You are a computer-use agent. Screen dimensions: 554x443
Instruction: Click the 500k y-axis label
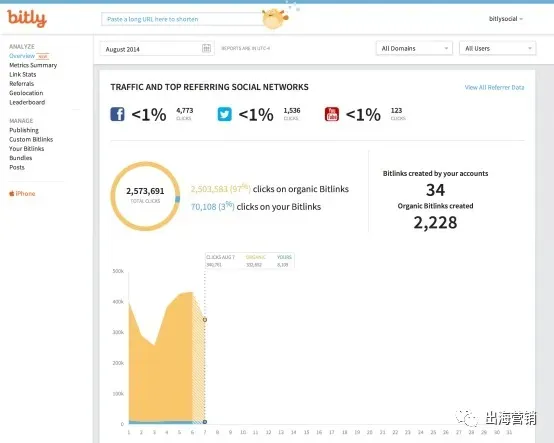tap(118, 271)
